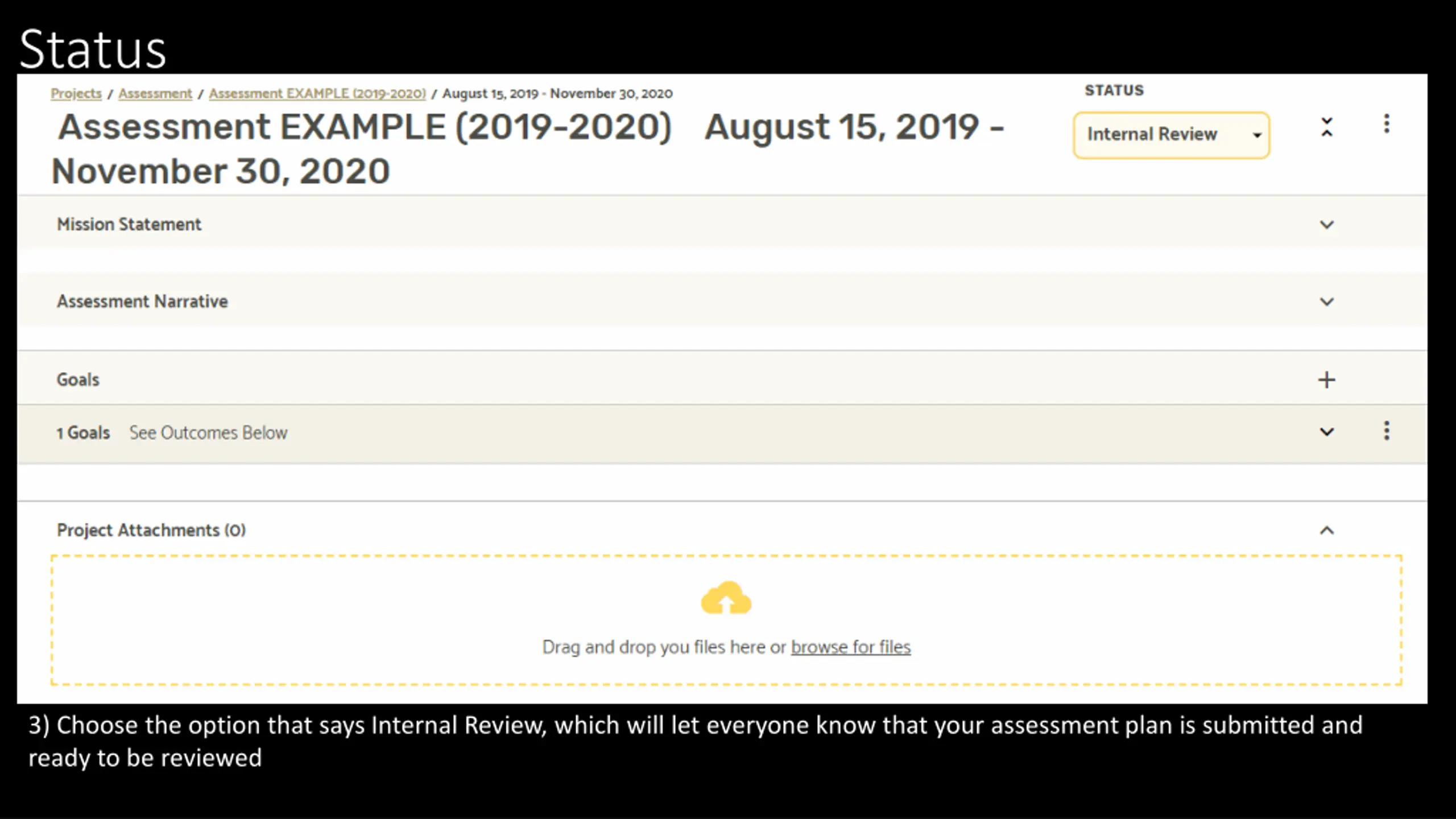
Task: Expand the 1 Goals row chevron
Action: tap(1326, 432)
